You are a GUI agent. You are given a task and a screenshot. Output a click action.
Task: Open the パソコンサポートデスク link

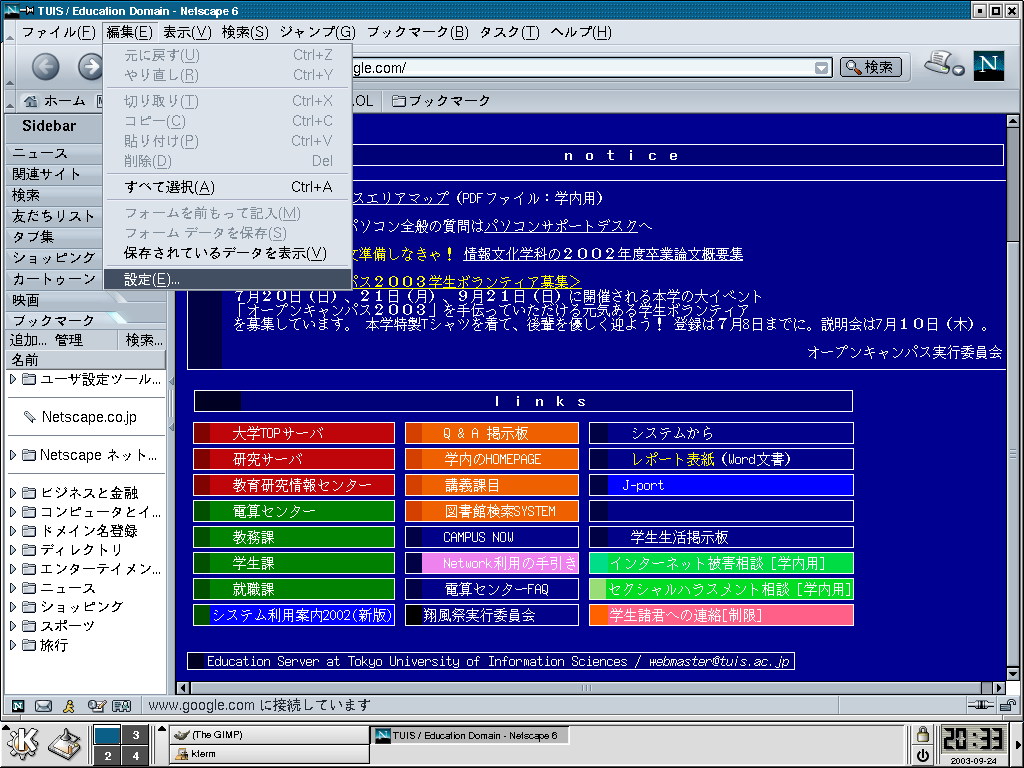point(561,226)
